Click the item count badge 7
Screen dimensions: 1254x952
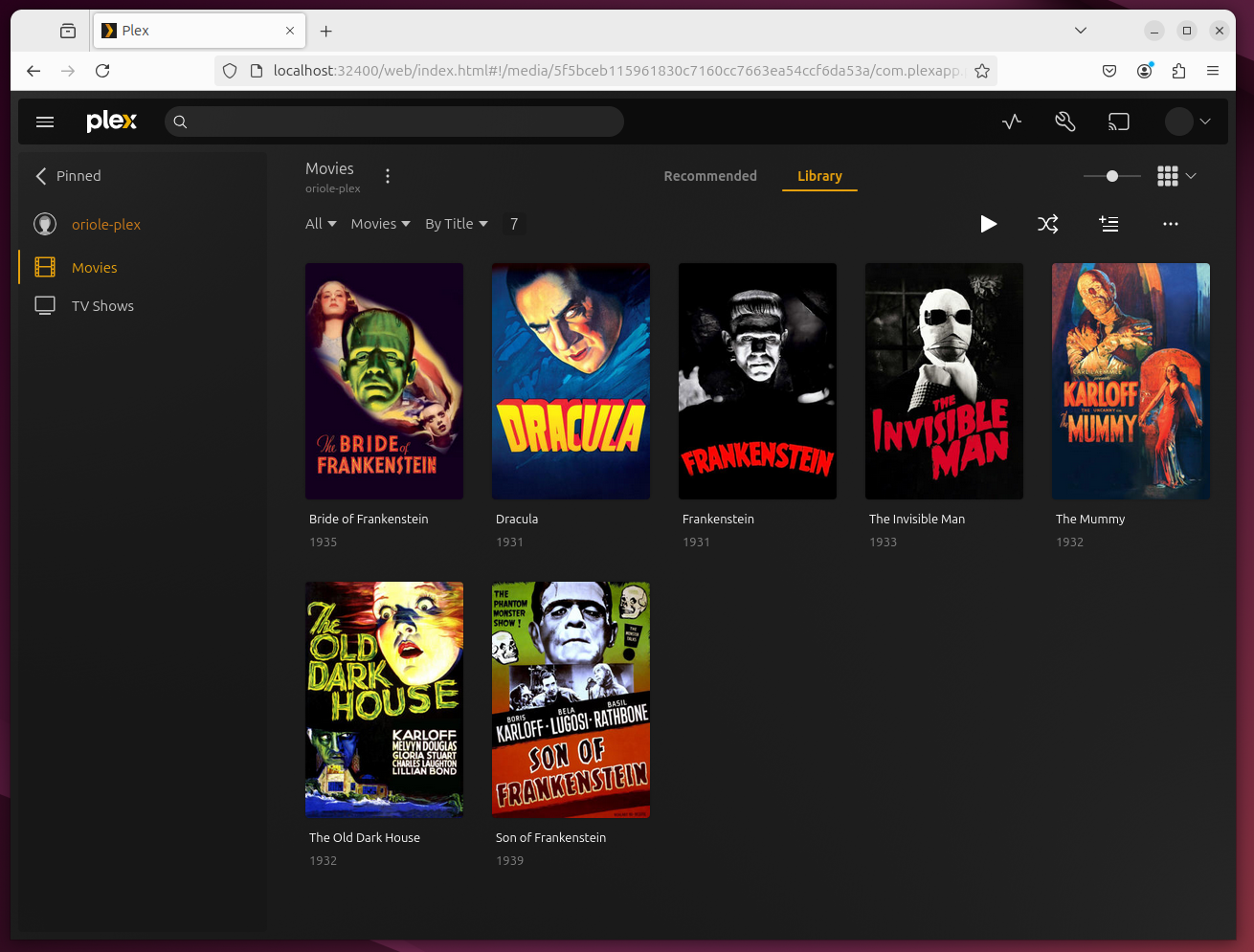tap(514, 224)
